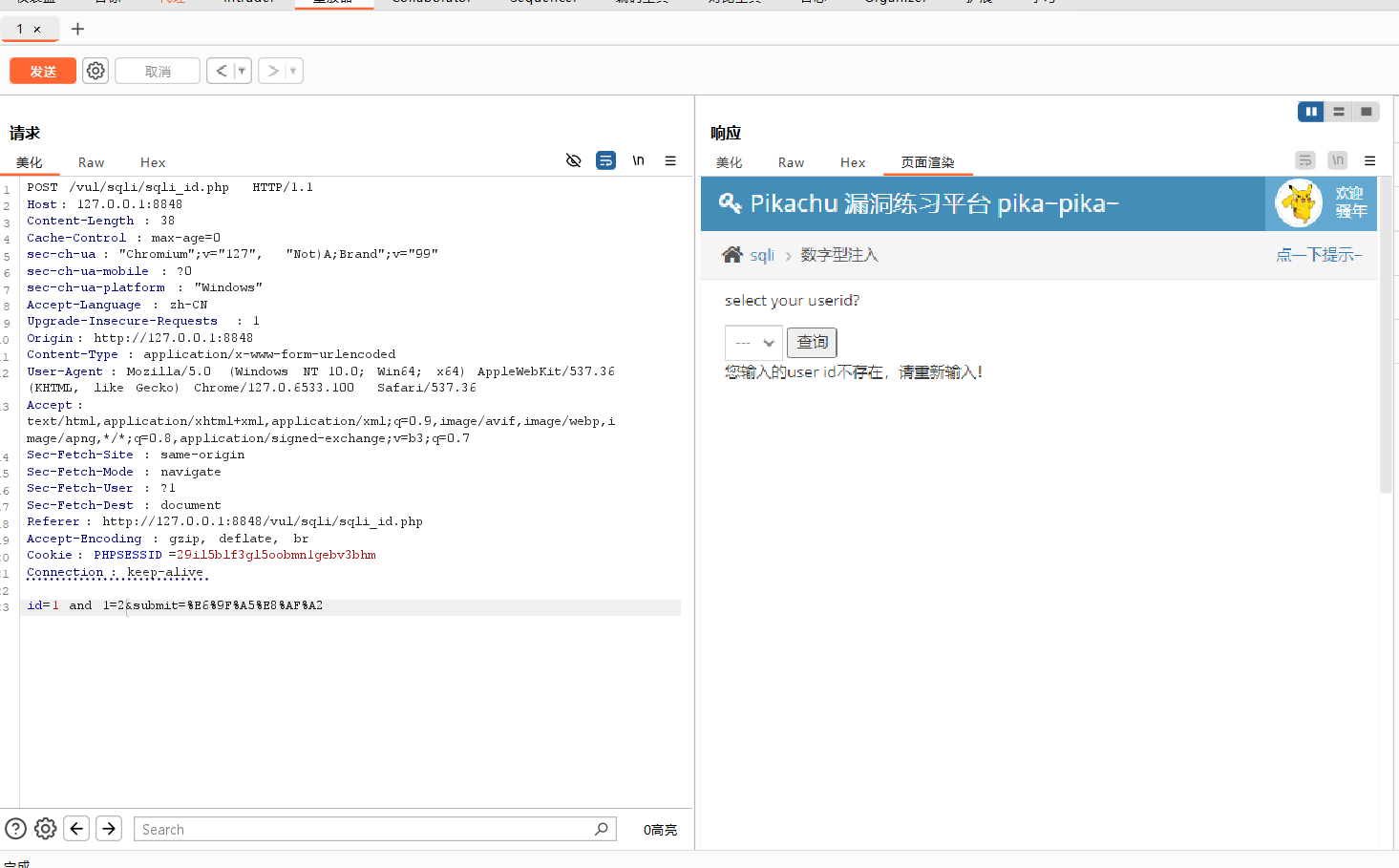The image size is (1399, 868).
Task: Toggle request newline \n display icon
Action: point(638,160)
